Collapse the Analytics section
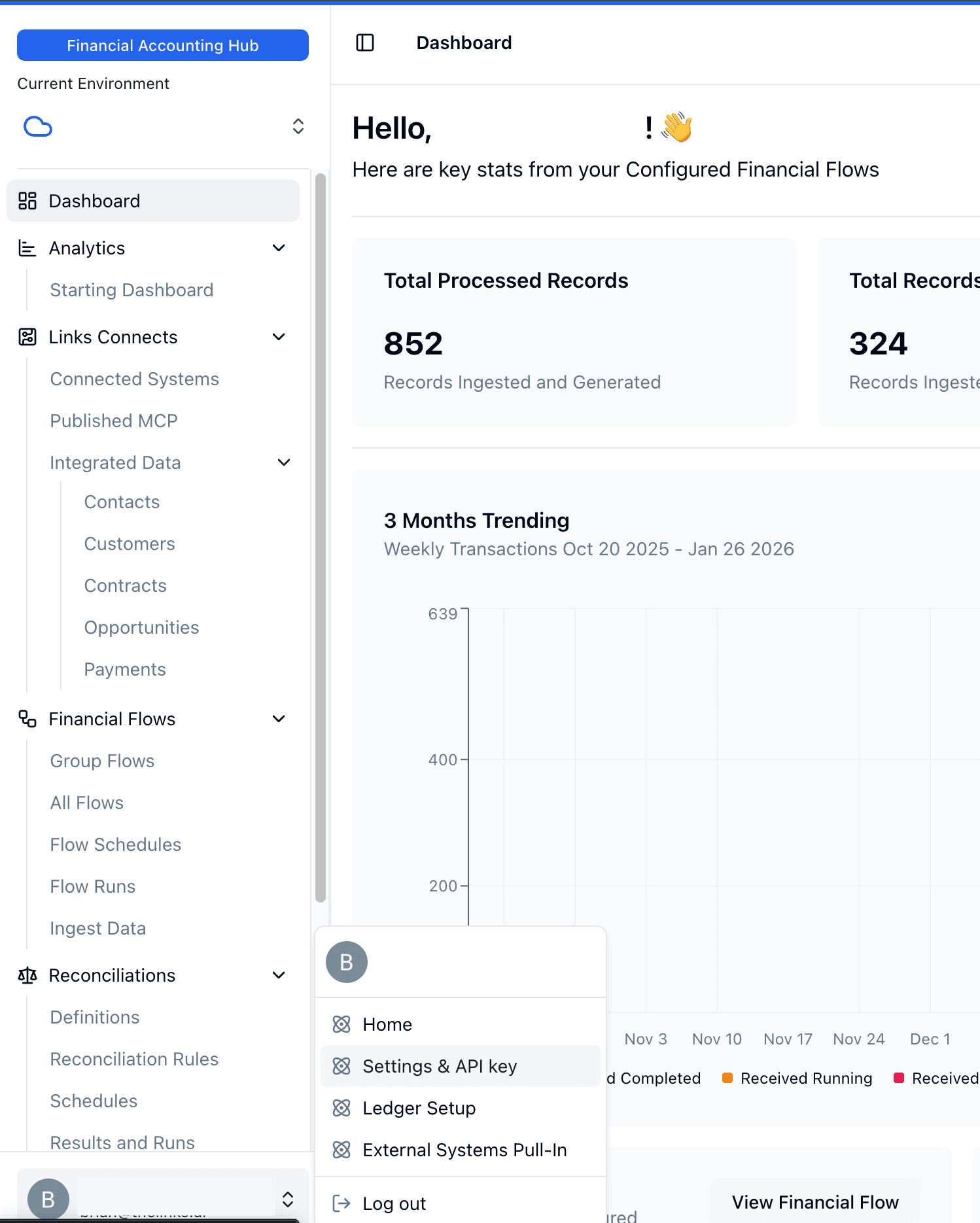 pyautogui.click(x=279, y=249)
